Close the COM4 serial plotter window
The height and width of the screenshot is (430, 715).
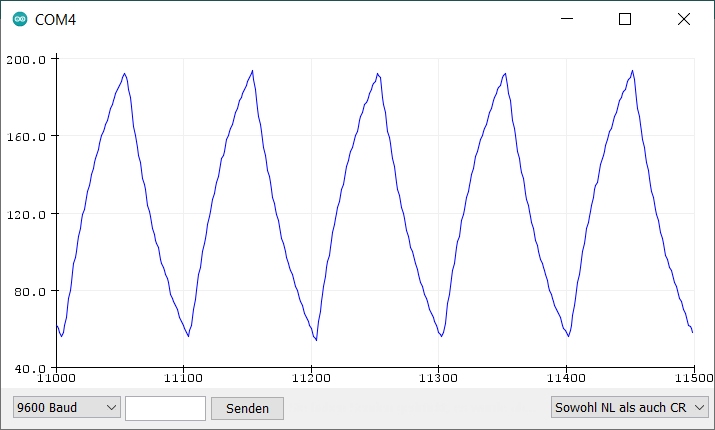pyautogui.click(x=684, y=19)
